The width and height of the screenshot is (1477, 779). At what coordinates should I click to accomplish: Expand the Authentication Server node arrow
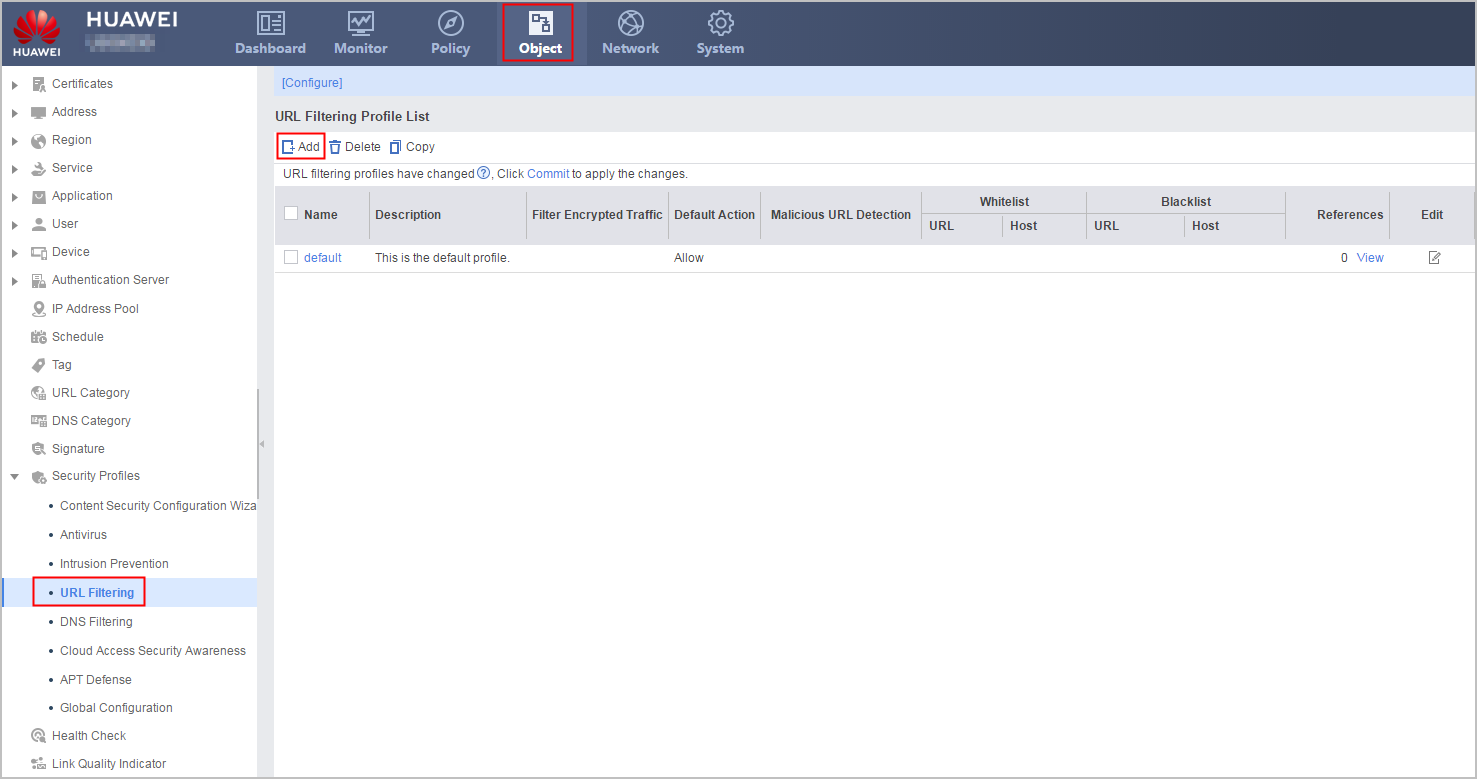tap(15, 281)
